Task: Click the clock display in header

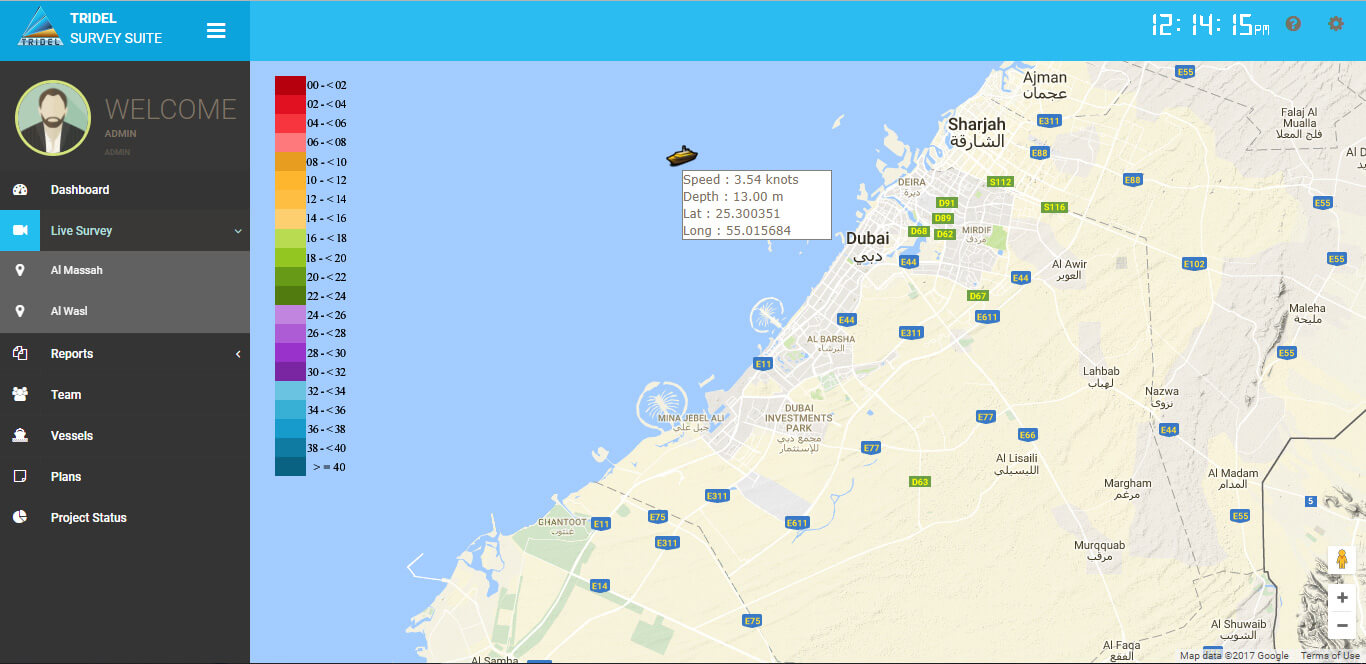Action: 1210,25
